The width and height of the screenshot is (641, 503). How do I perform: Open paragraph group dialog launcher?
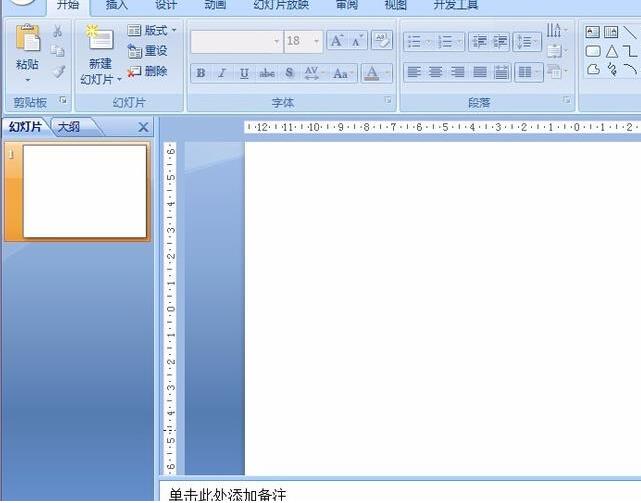click(566, 100)
